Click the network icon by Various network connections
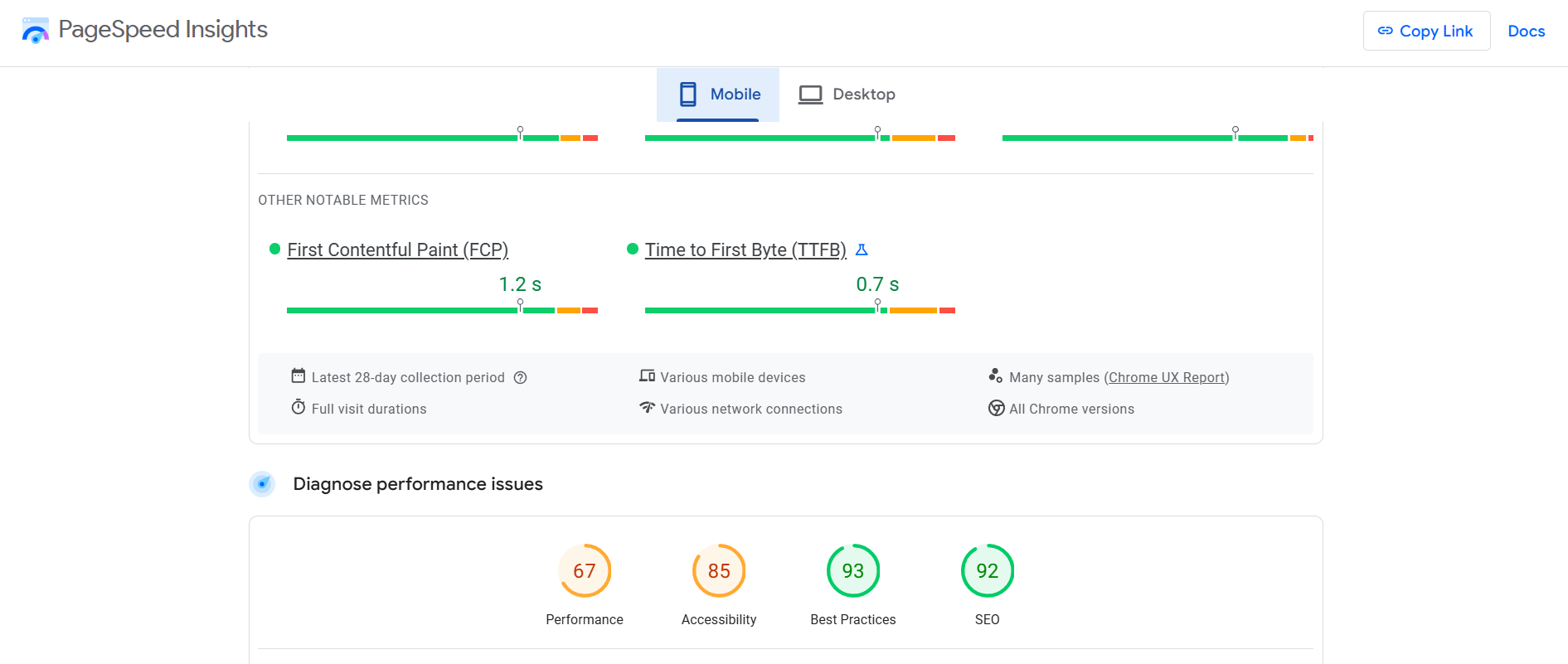Viewport: 1568px width, 664px height. (x=648, y=408)
